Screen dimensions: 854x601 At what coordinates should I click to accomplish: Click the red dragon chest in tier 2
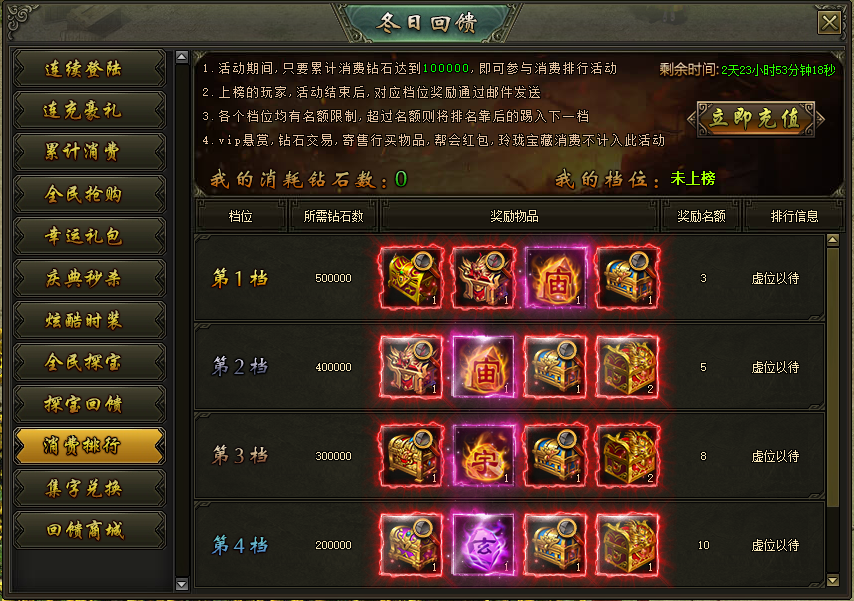627,366
